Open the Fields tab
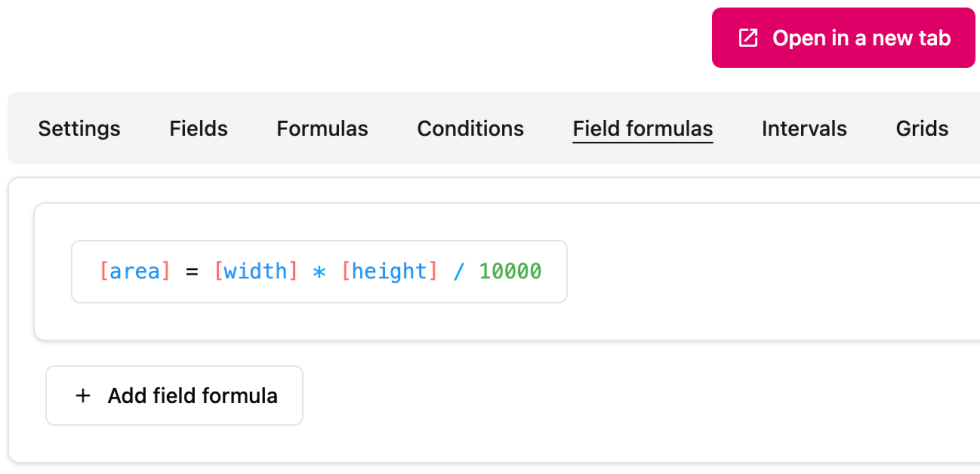Screen dimensions: 980x474 (x=198, y=129)
